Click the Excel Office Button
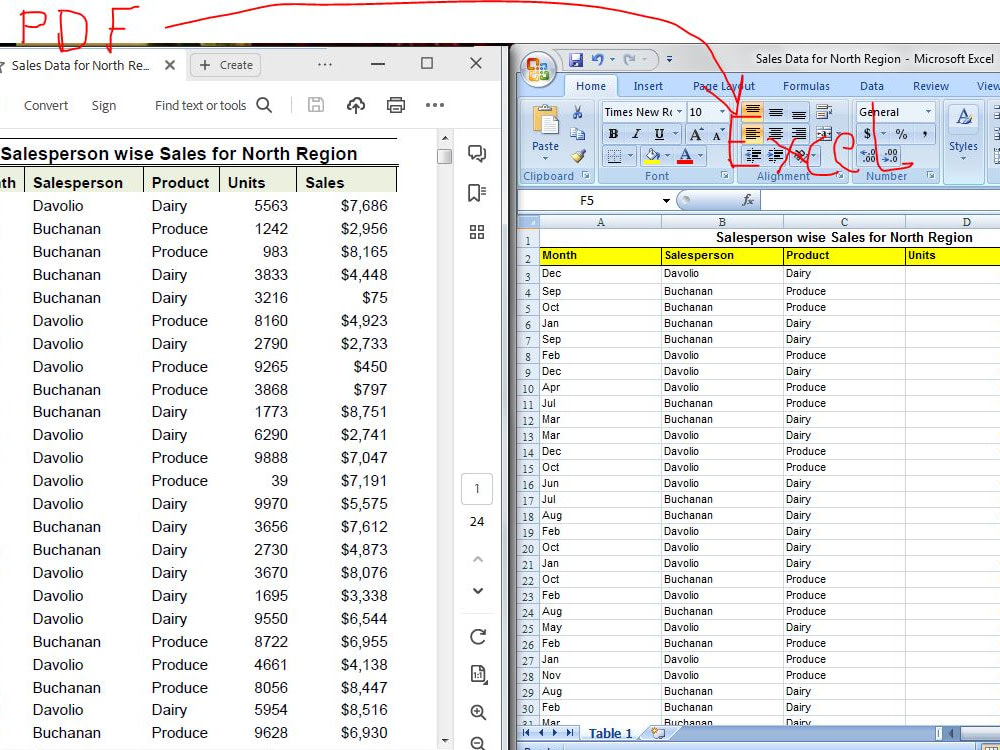 tap(538, 69)
